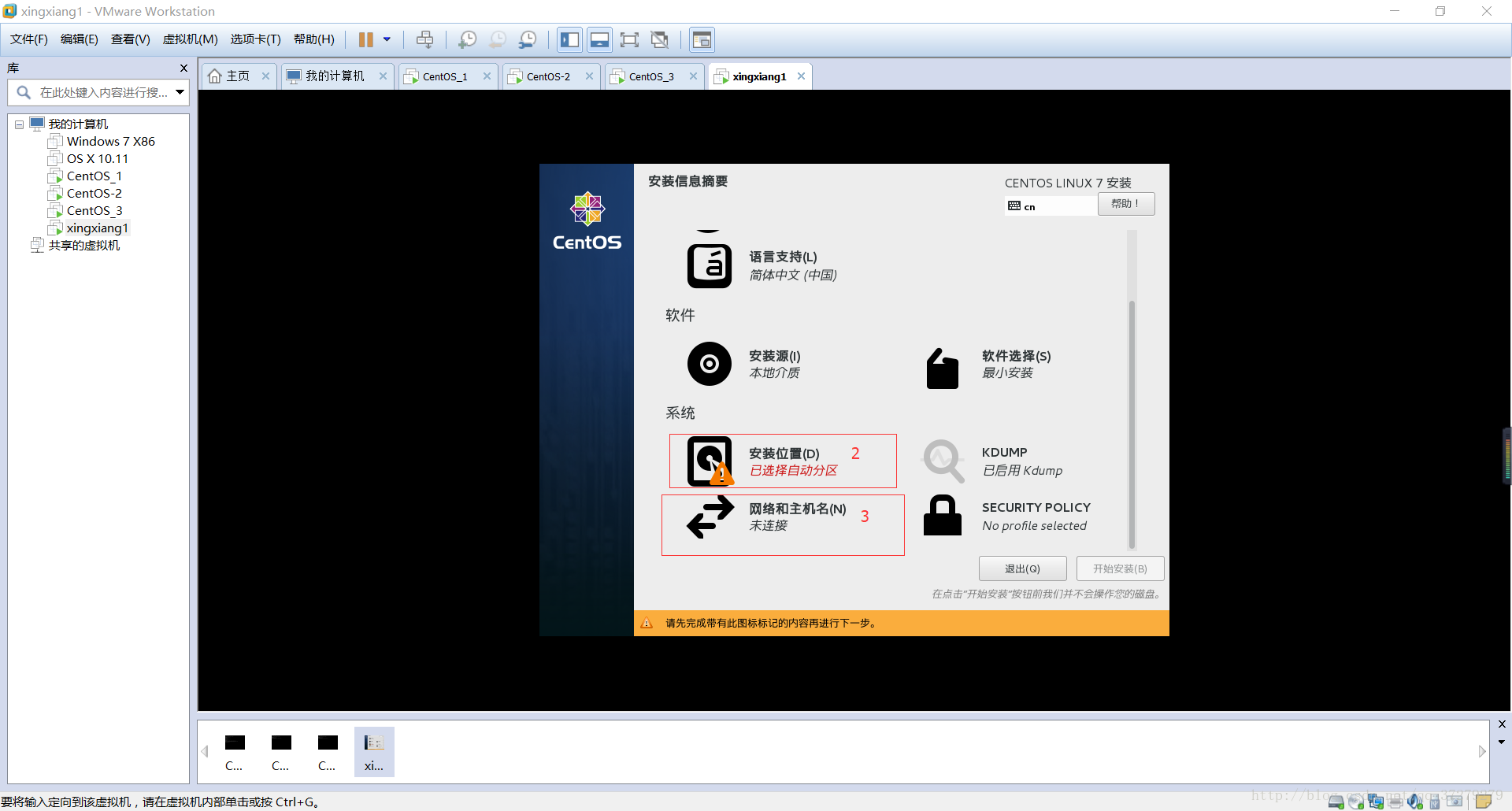
Task: Click the hard disk status icon
Action: [1336, 802]
